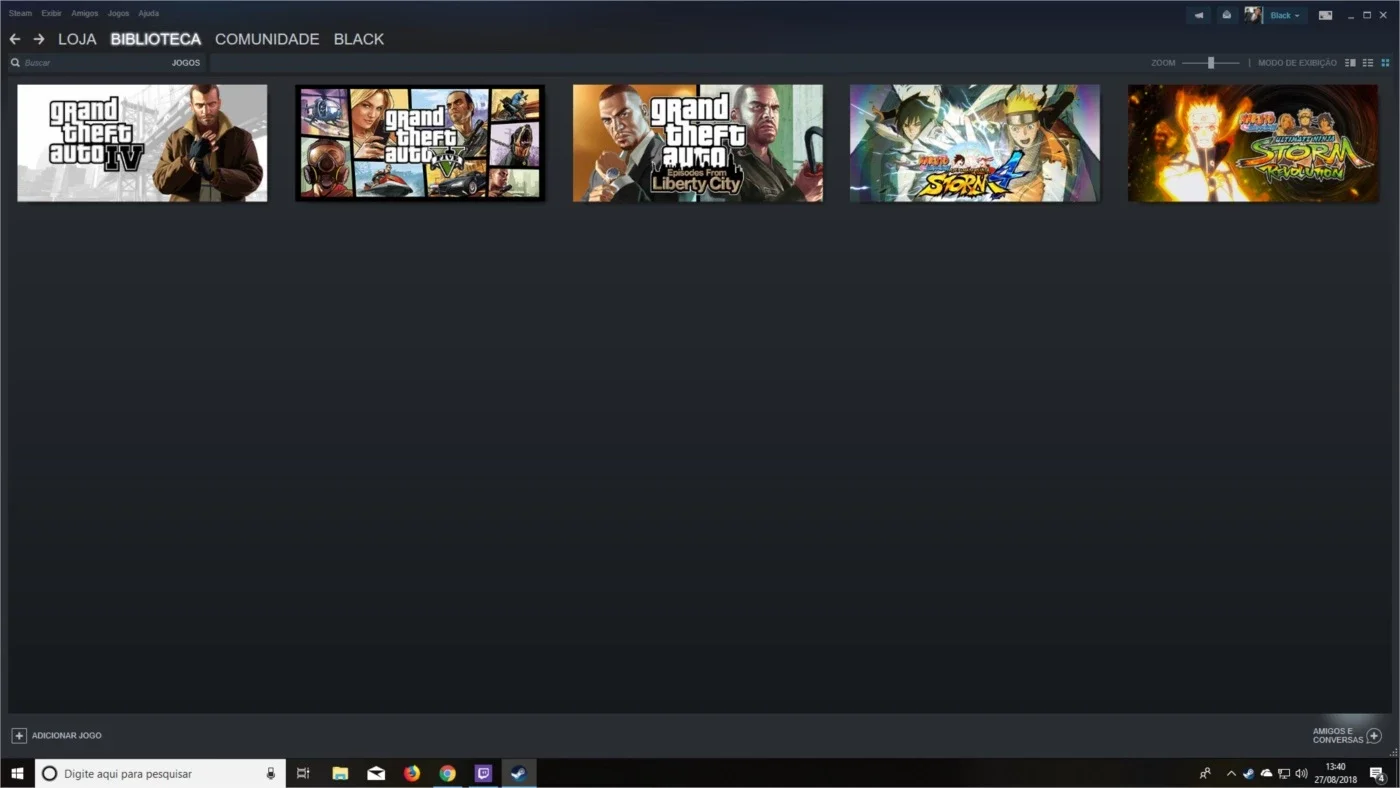
Task: Open the JOGOS filter dropdown
Action: [186, 63]
